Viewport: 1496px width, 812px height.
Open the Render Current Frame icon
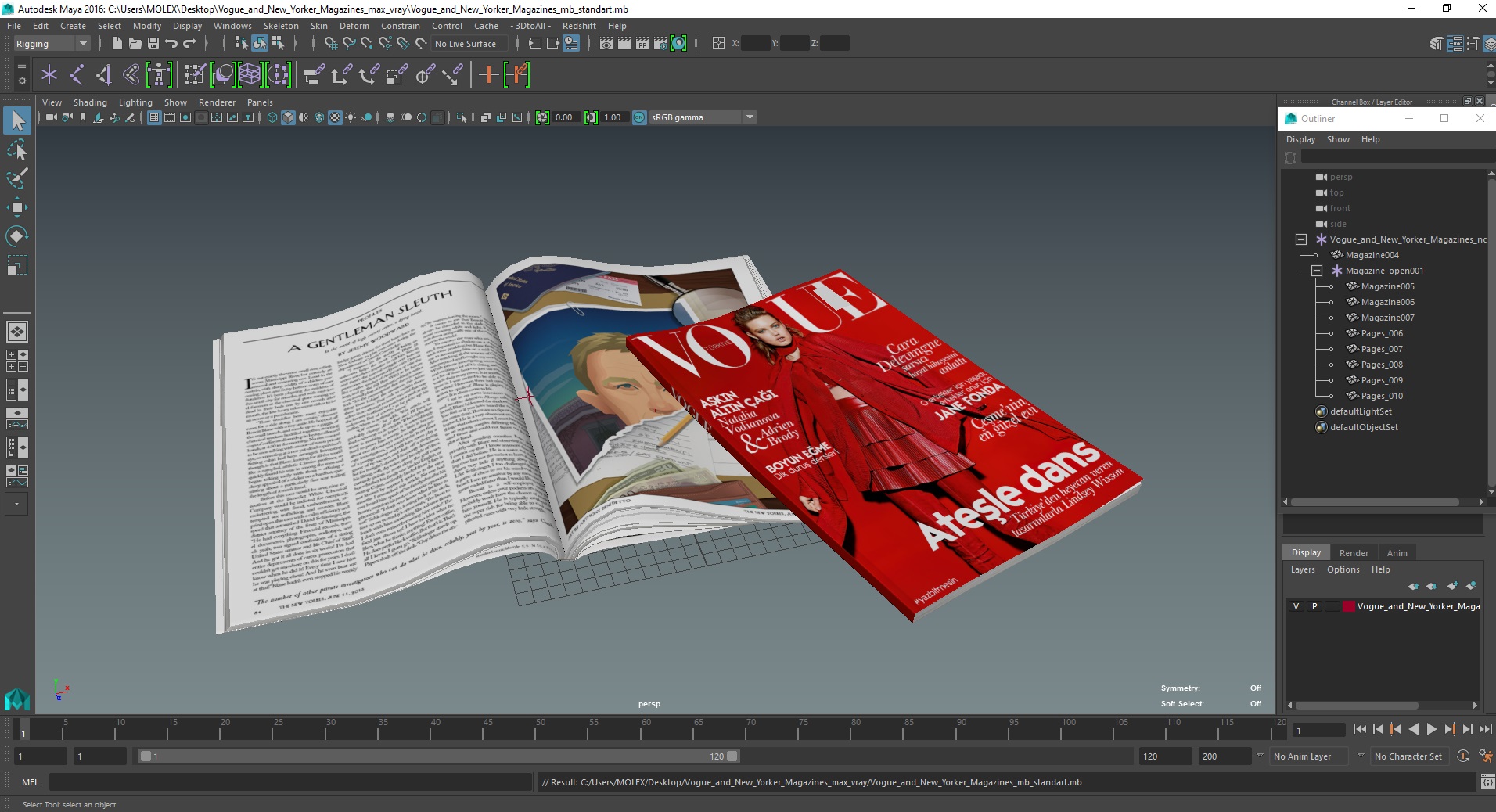624,44
